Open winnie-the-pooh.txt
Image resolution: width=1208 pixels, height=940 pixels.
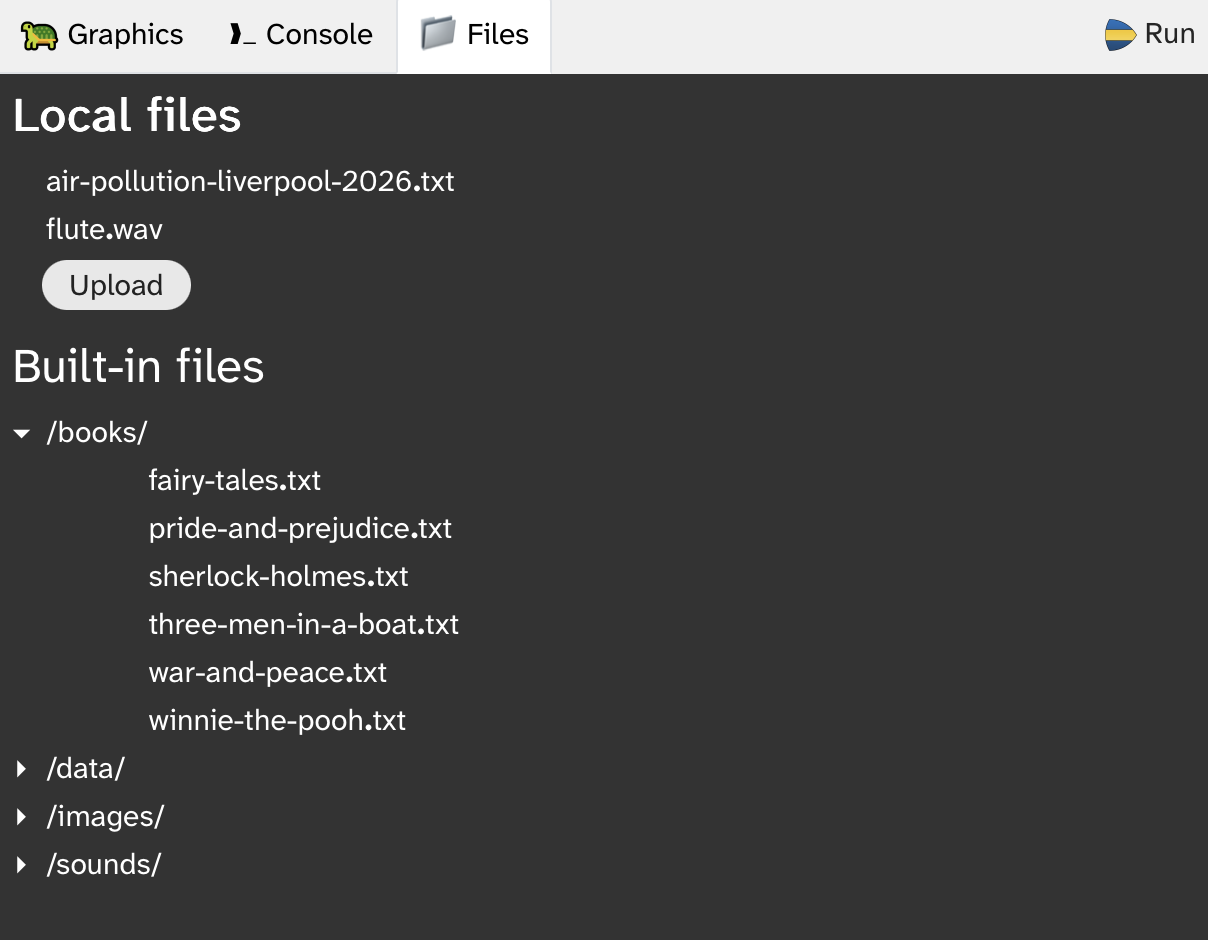click(x=277, y=720)
